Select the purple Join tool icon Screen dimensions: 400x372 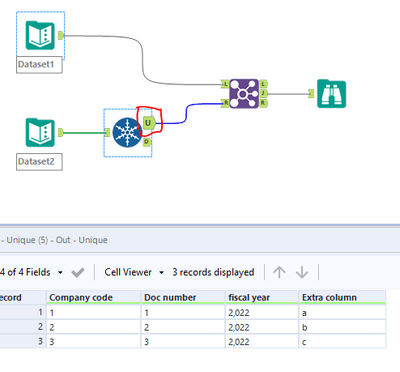[244, 94]
